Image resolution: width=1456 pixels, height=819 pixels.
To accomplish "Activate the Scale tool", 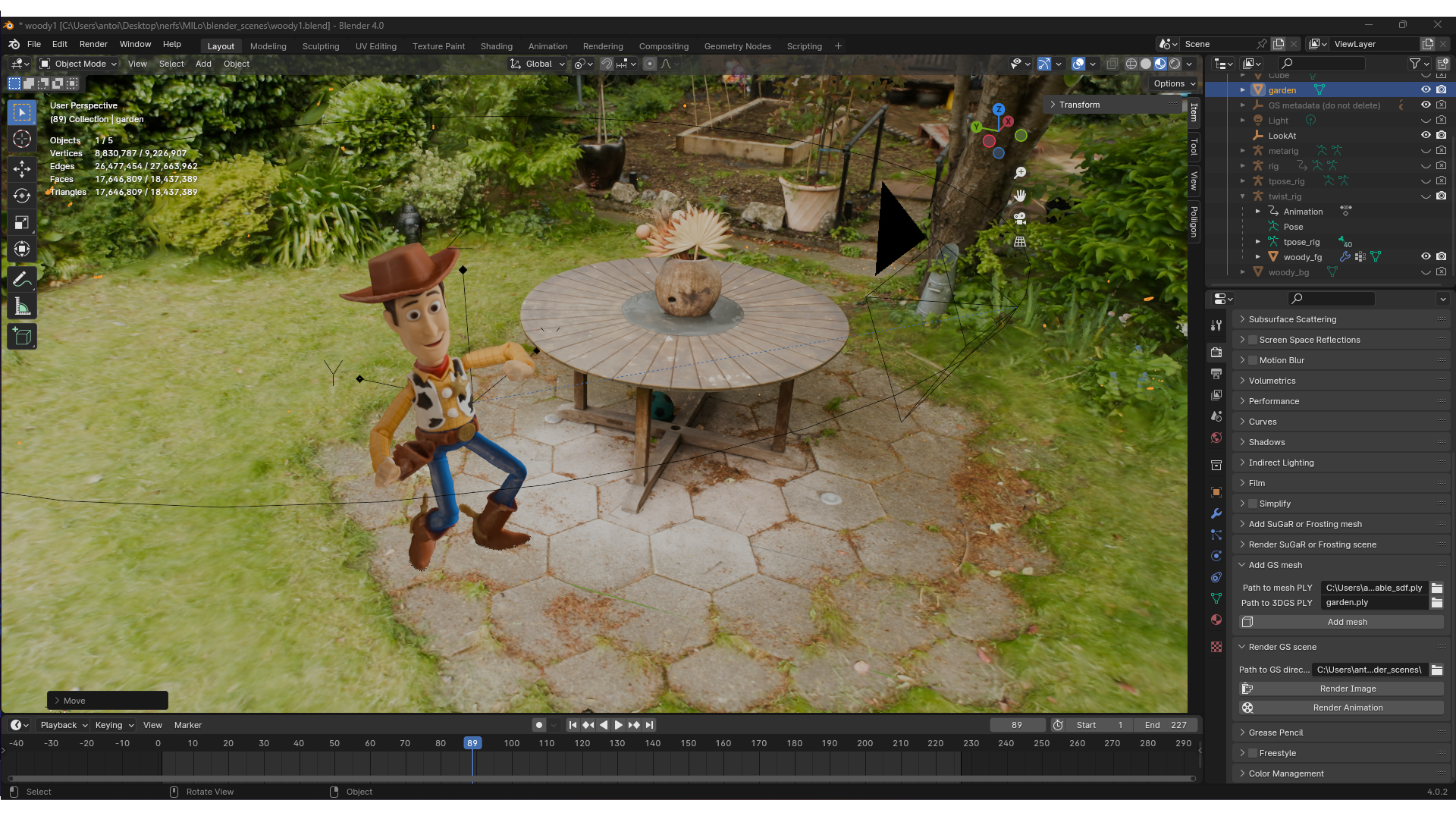I will coord(22,223).
